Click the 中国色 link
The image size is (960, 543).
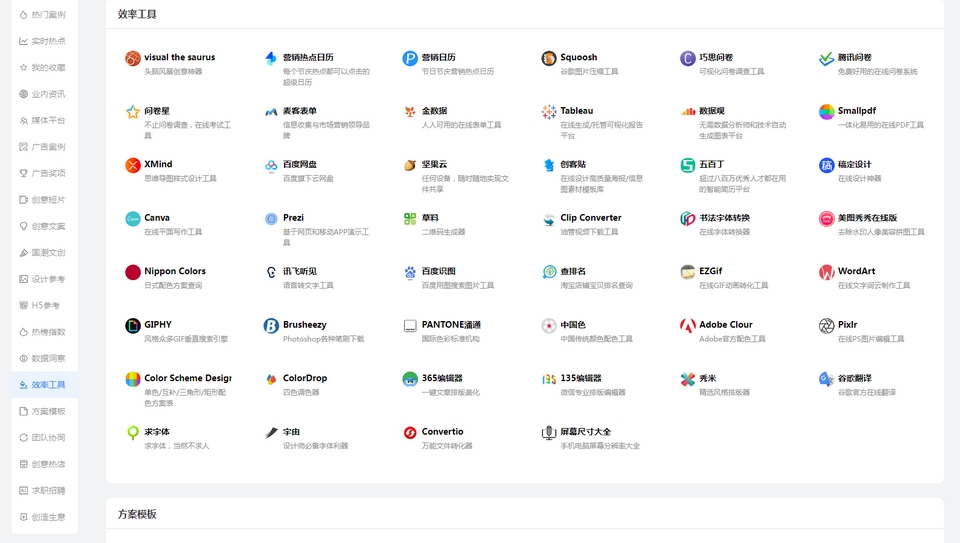[573, 324]
